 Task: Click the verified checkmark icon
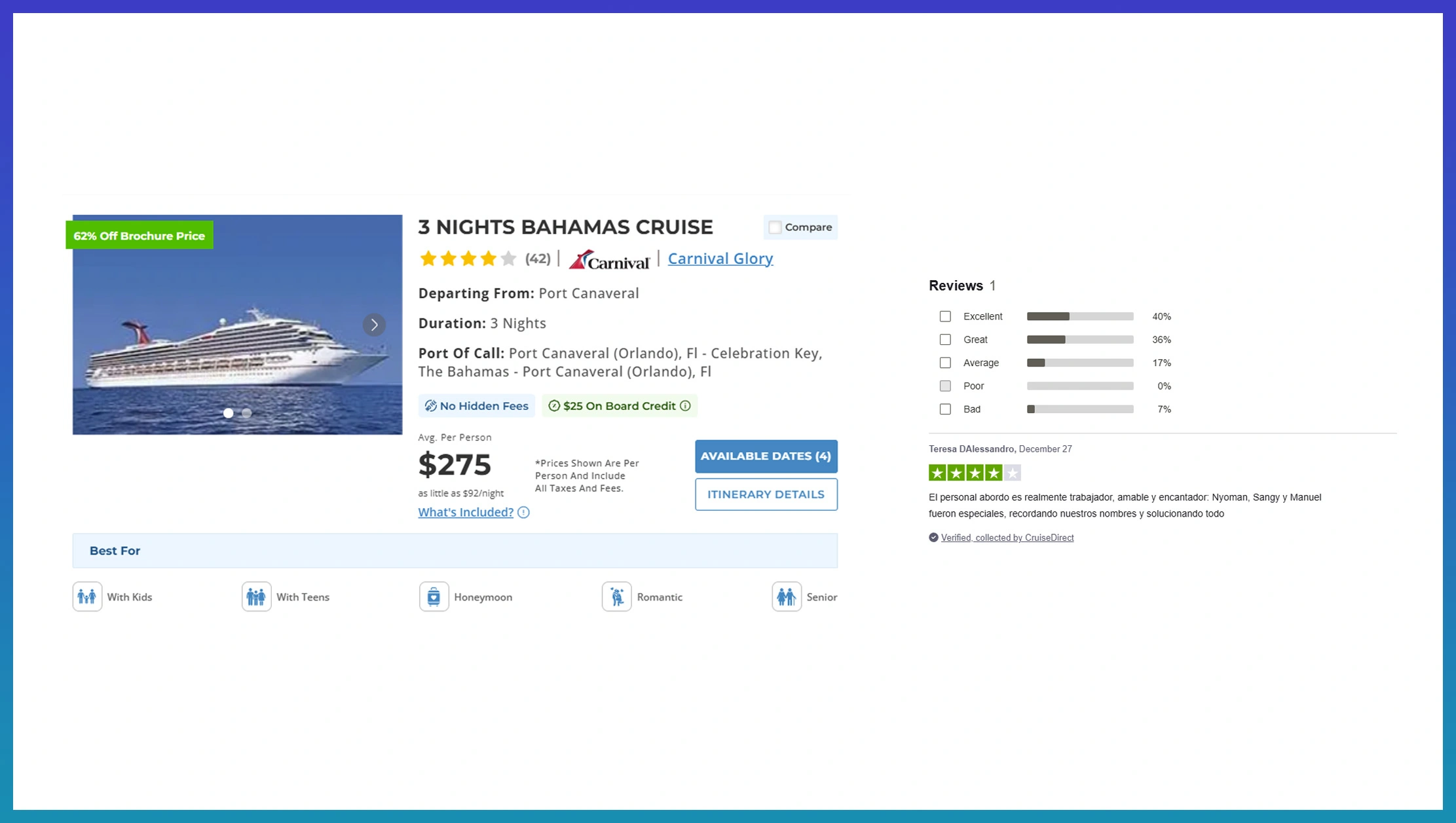click(x=933, y=538)
